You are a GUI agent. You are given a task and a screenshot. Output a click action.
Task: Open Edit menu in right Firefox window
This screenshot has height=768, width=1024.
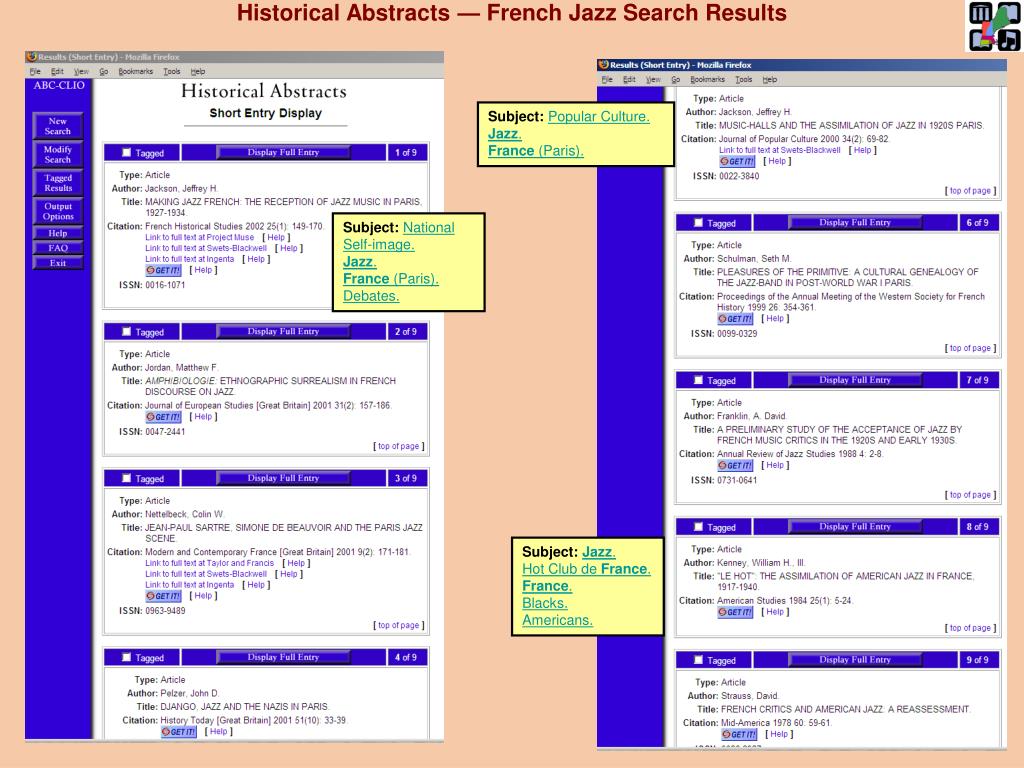coord(629,80)
